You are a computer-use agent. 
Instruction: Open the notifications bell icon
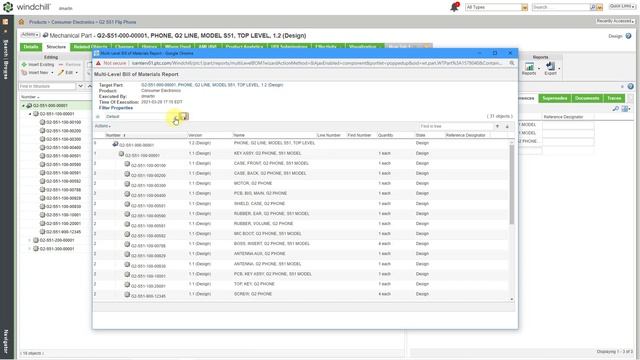coord(454,7)
